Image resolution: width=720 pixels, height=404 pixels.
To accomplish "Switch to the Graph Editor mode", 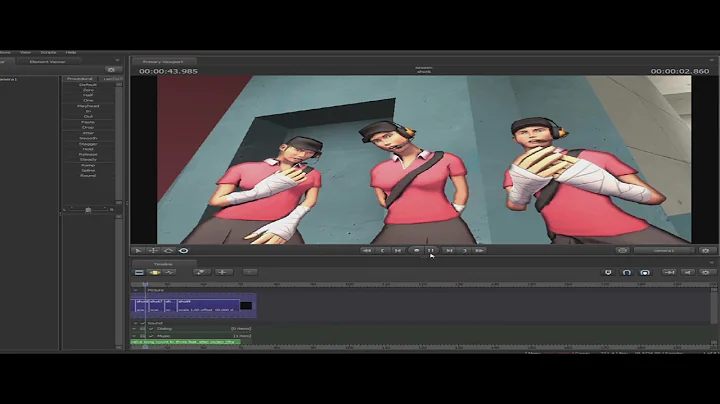I will click(x=169, y=273).
